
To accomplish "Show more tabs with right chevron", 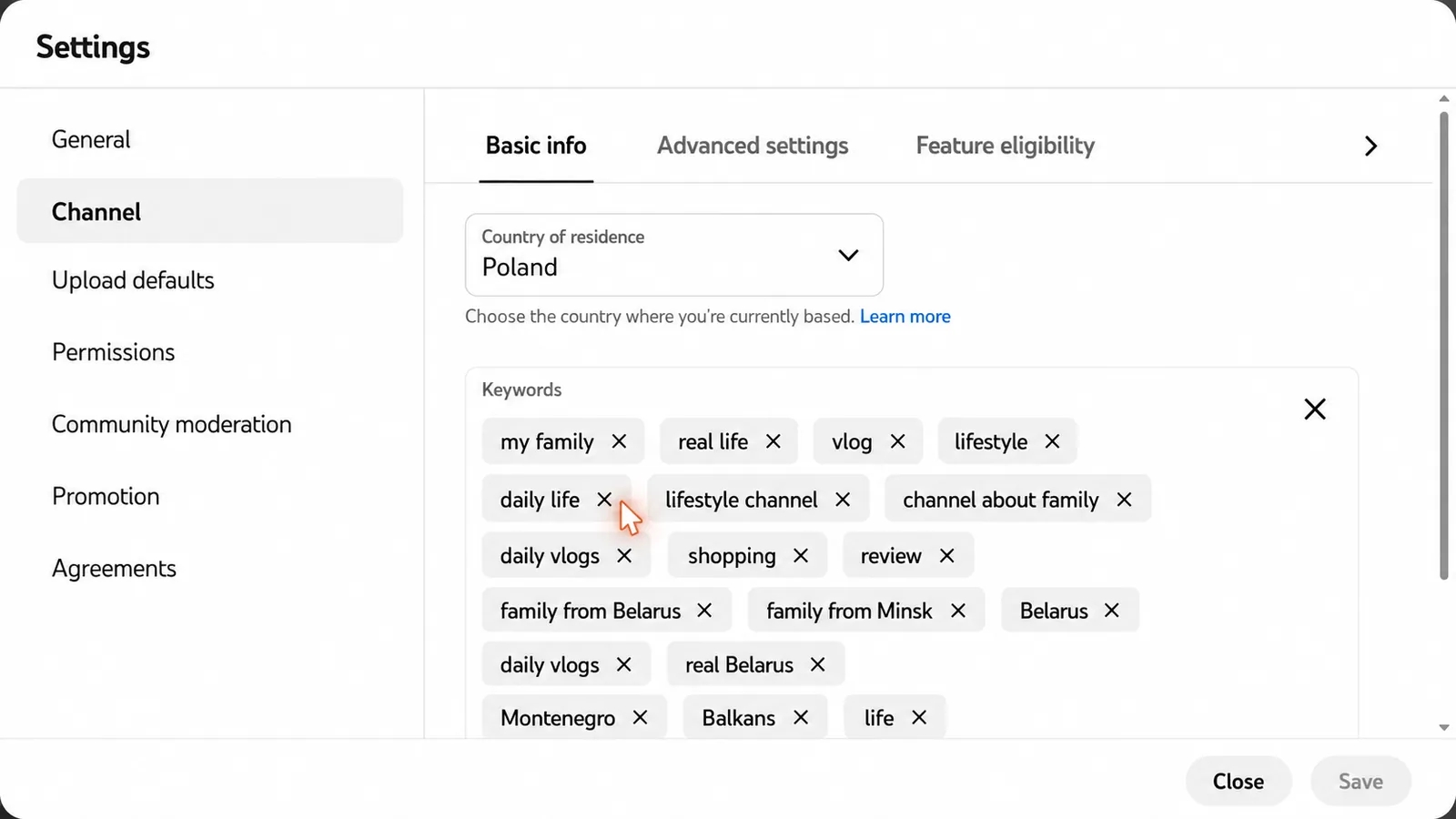I will [1370, 147].
